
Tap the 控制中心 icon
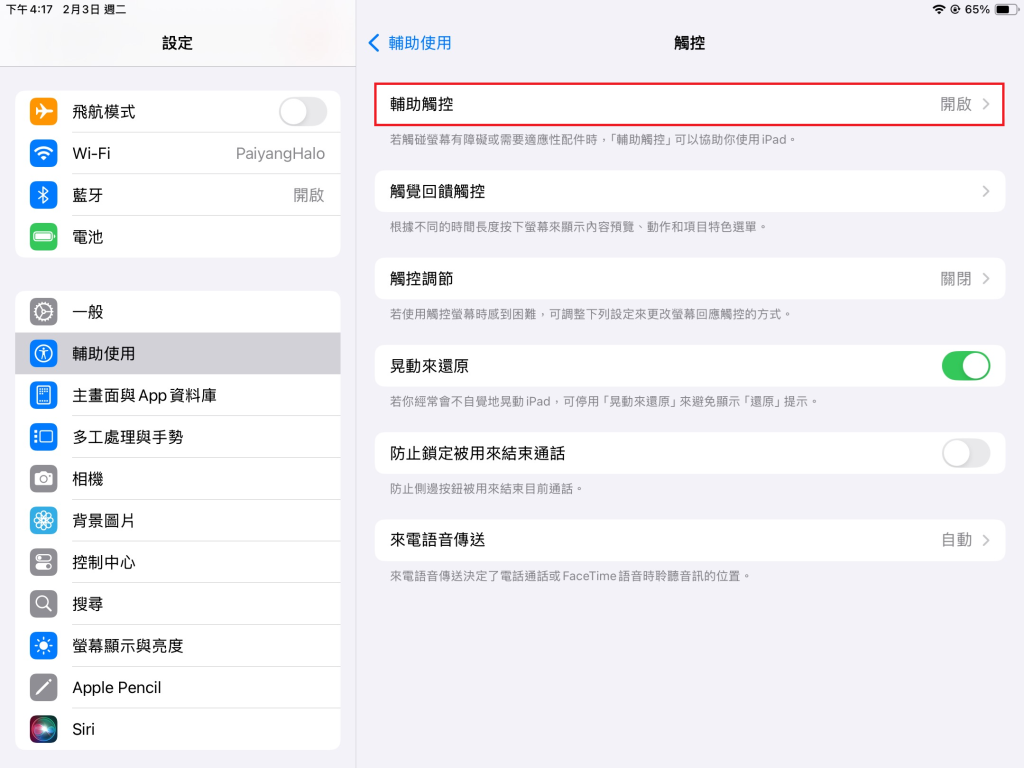tap(43, 562)
